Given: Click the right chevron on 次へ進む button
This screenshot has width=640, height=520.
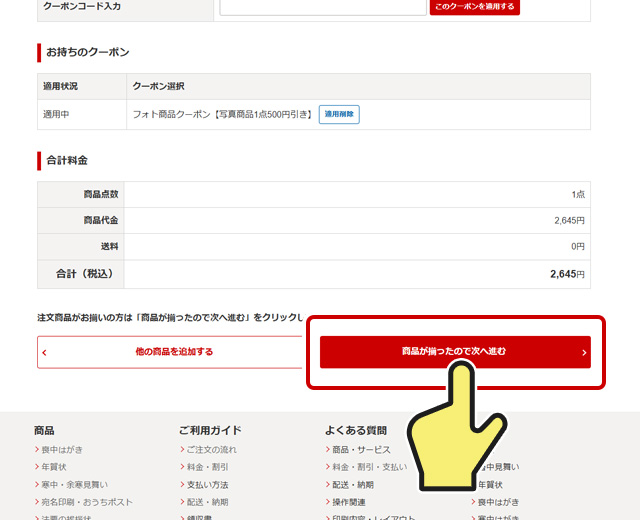Looking at the screenshot, I should (584, 353).
